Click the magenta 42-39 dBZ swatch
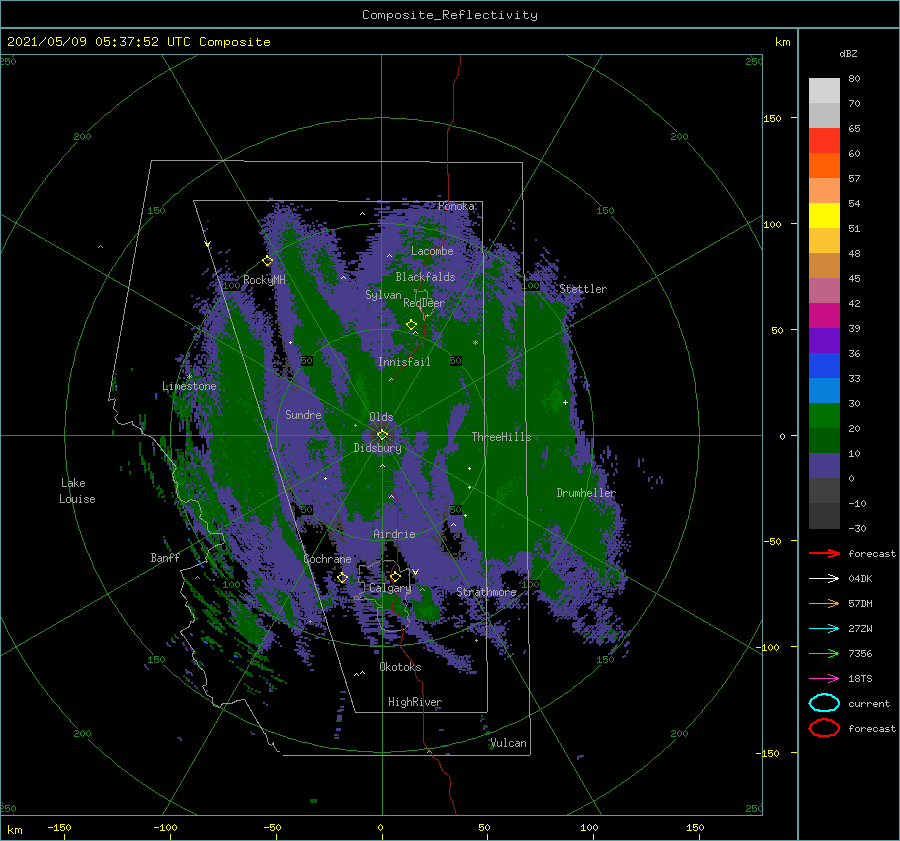Viewport: 900px width, 841px height. [x=824, y=316]
